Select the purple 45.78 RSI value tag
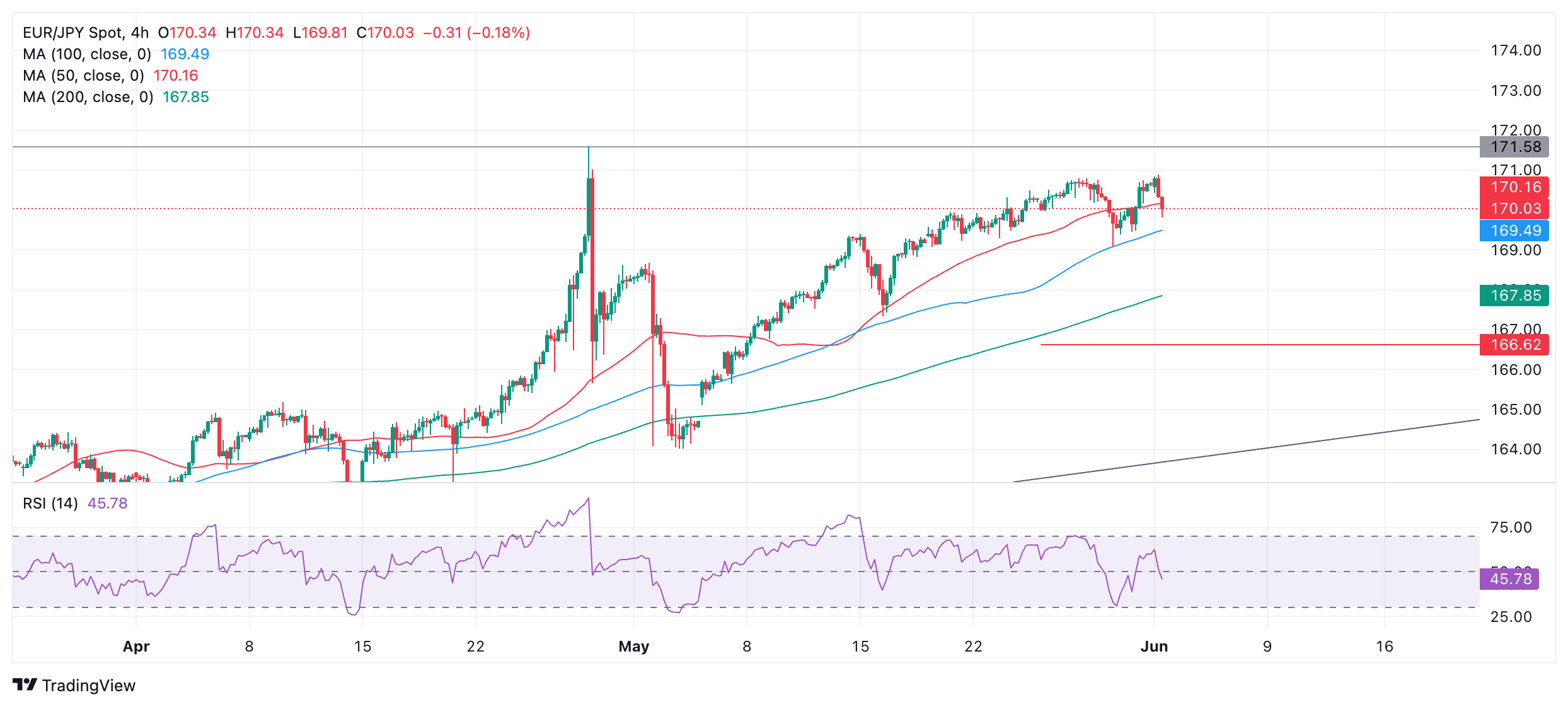The width and height of the screenshot is (1568, 707). pos(1509,578)
